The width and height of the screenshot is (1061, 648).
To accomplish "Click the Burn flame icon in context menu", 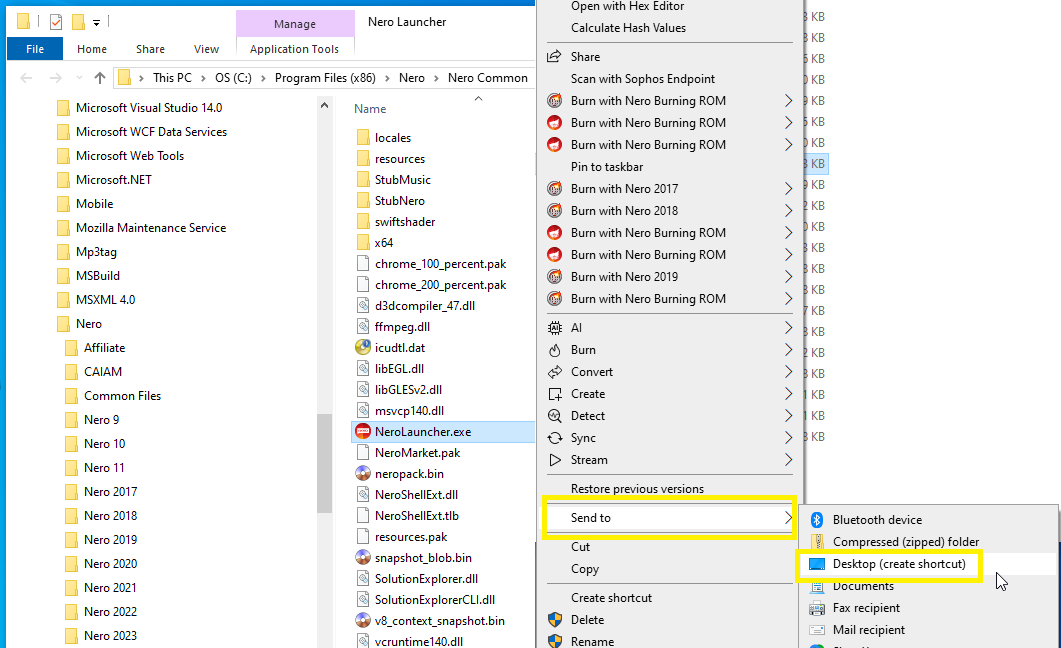I will point(554,350).
